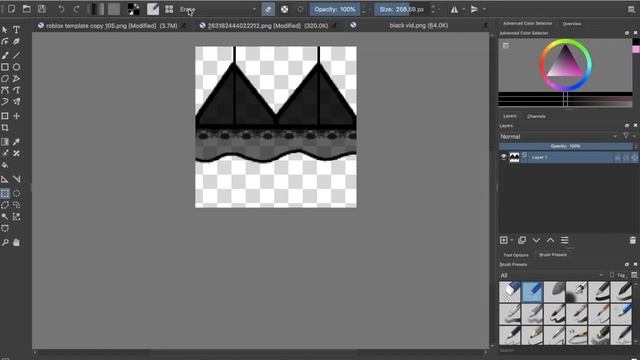This screenshot has height=360, width=640.
Task: Expand vertical mirror options arrow
Action: click(484, 9)
